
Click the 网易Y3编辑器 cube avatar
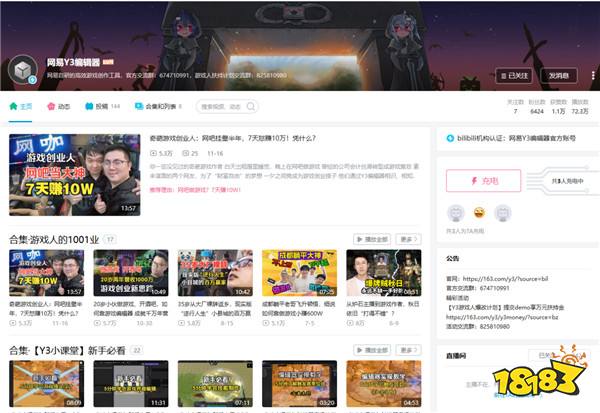pos(23,69)
